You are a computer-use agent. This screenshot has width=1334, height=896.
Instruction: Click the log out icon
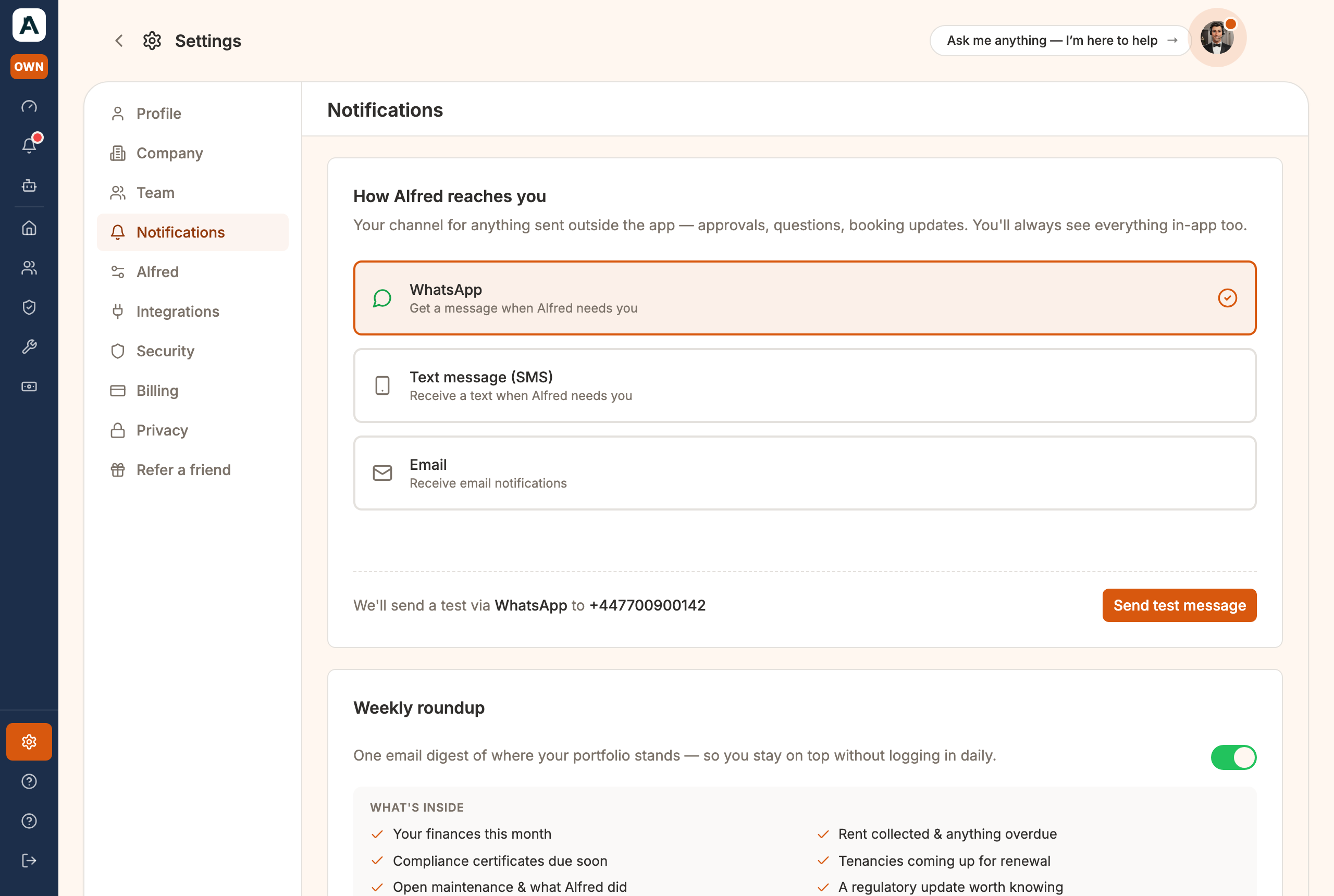tap(29, 861)
